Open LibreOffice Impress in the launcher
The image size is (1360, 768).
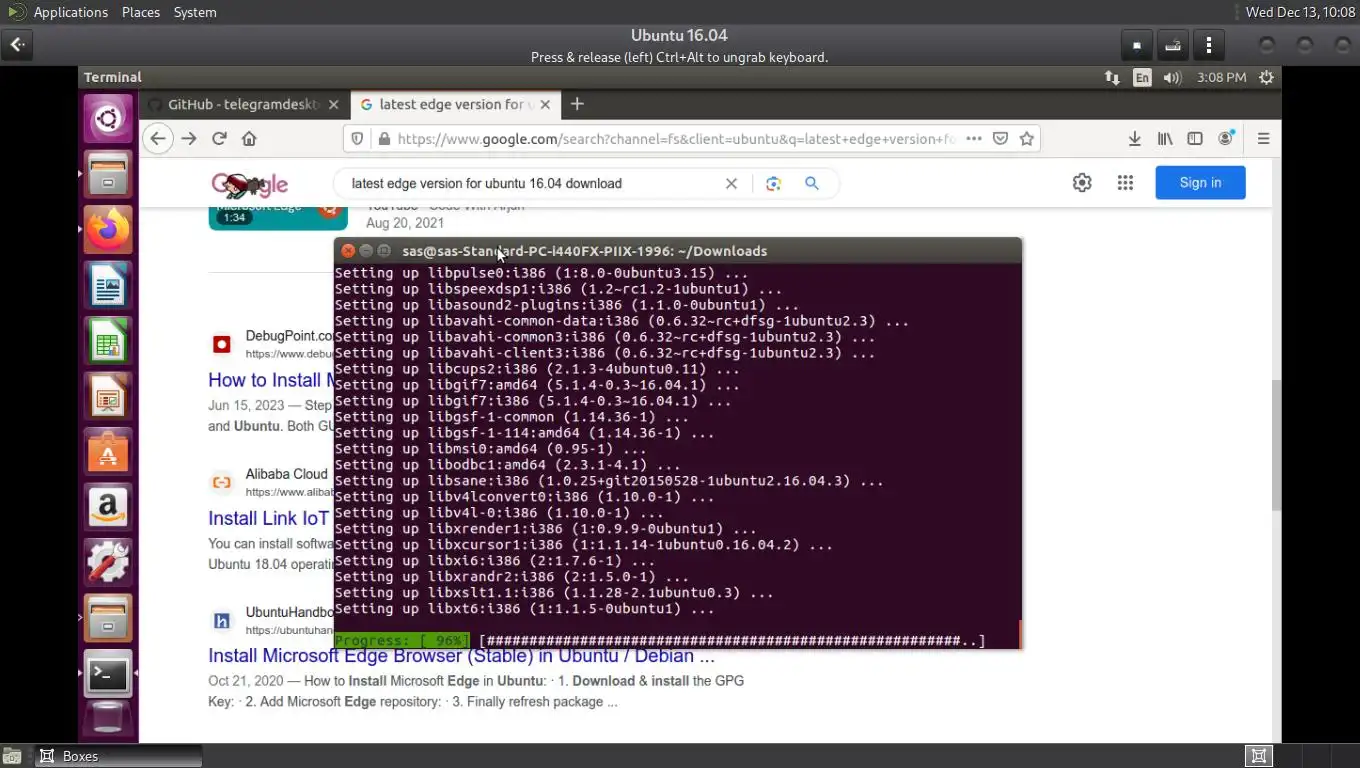click(x=108, y=397)
